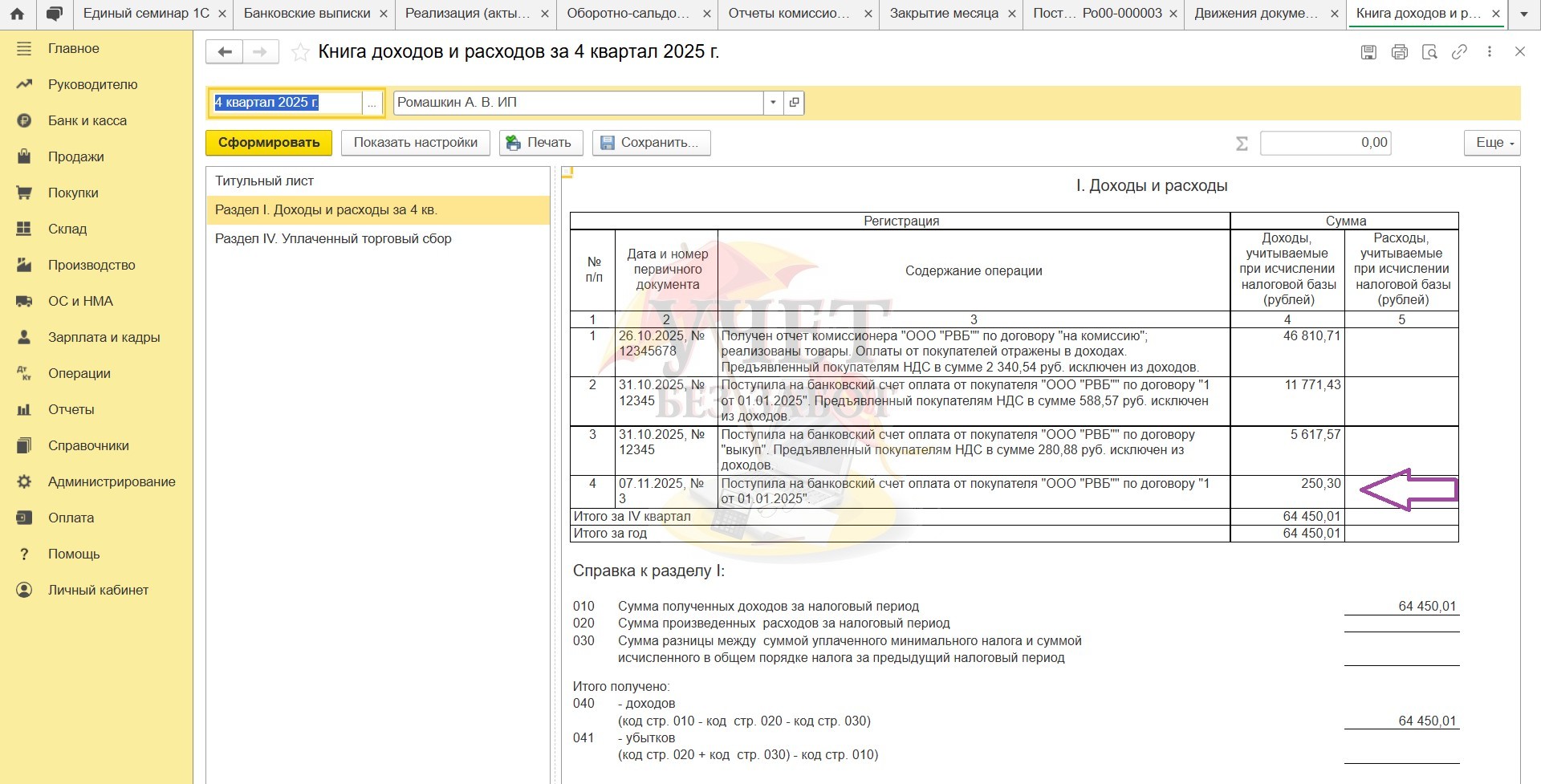Switch to the Банковские выписки tab
Image resolution: width=1541 pixels, height=784 pixels.
307,14
